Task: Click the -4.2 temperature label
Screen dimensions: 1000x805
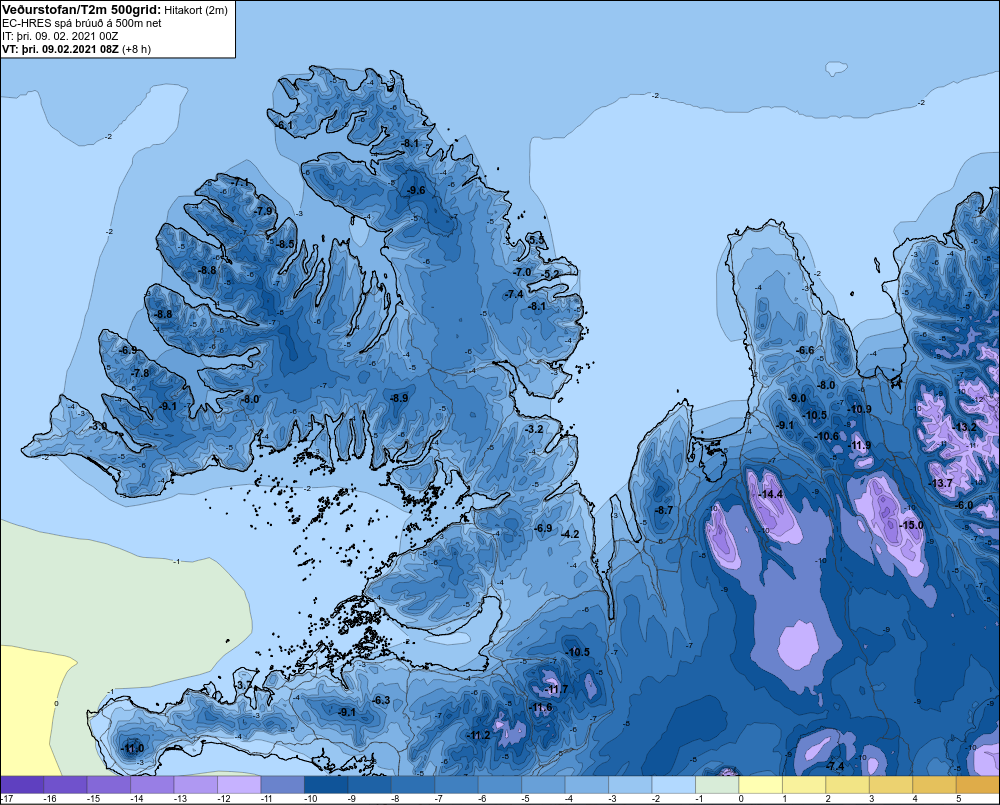Action: 570,534
